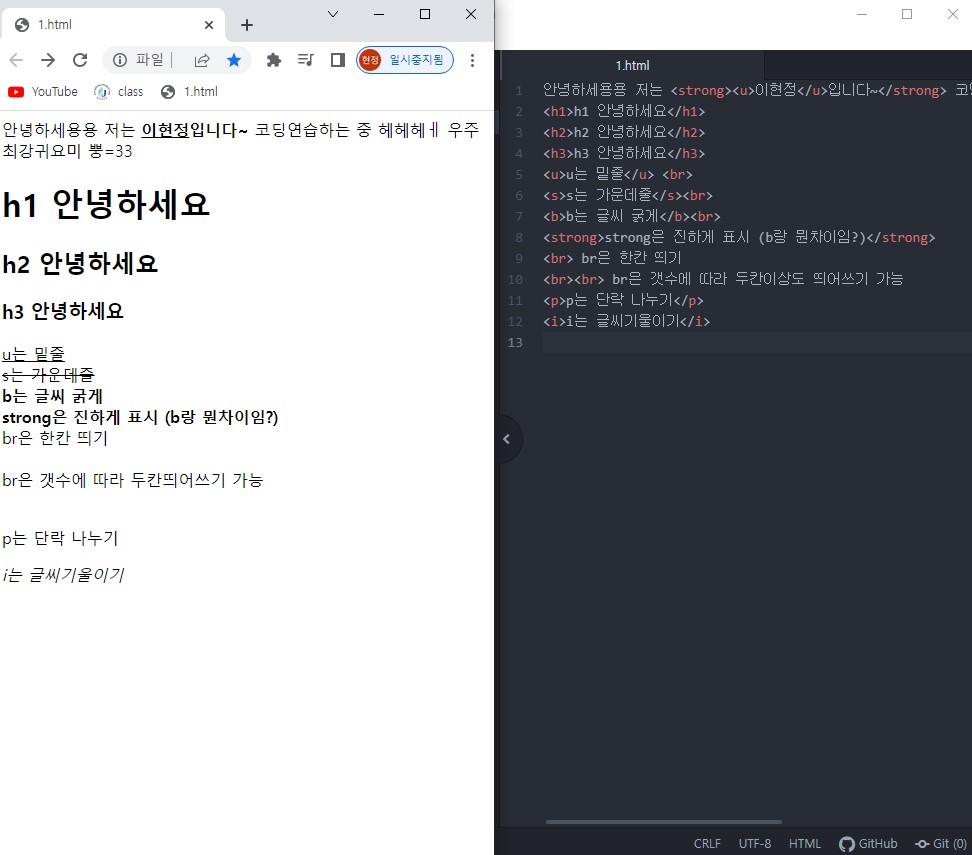972x855 pixels.
Task: Open the media controls icon
Action: tap(306, 60)
